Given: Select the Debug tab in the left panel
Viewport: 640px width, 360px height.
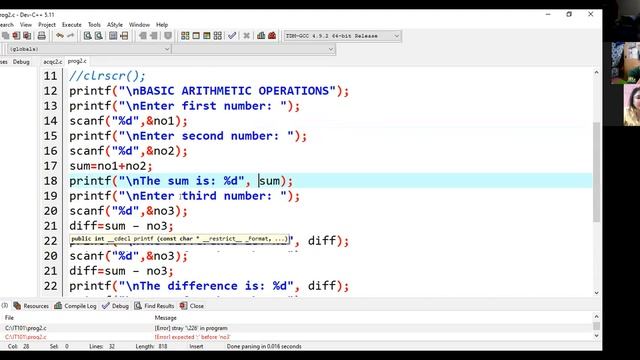Looking at the screenshot, I should [x=21, y=62].
